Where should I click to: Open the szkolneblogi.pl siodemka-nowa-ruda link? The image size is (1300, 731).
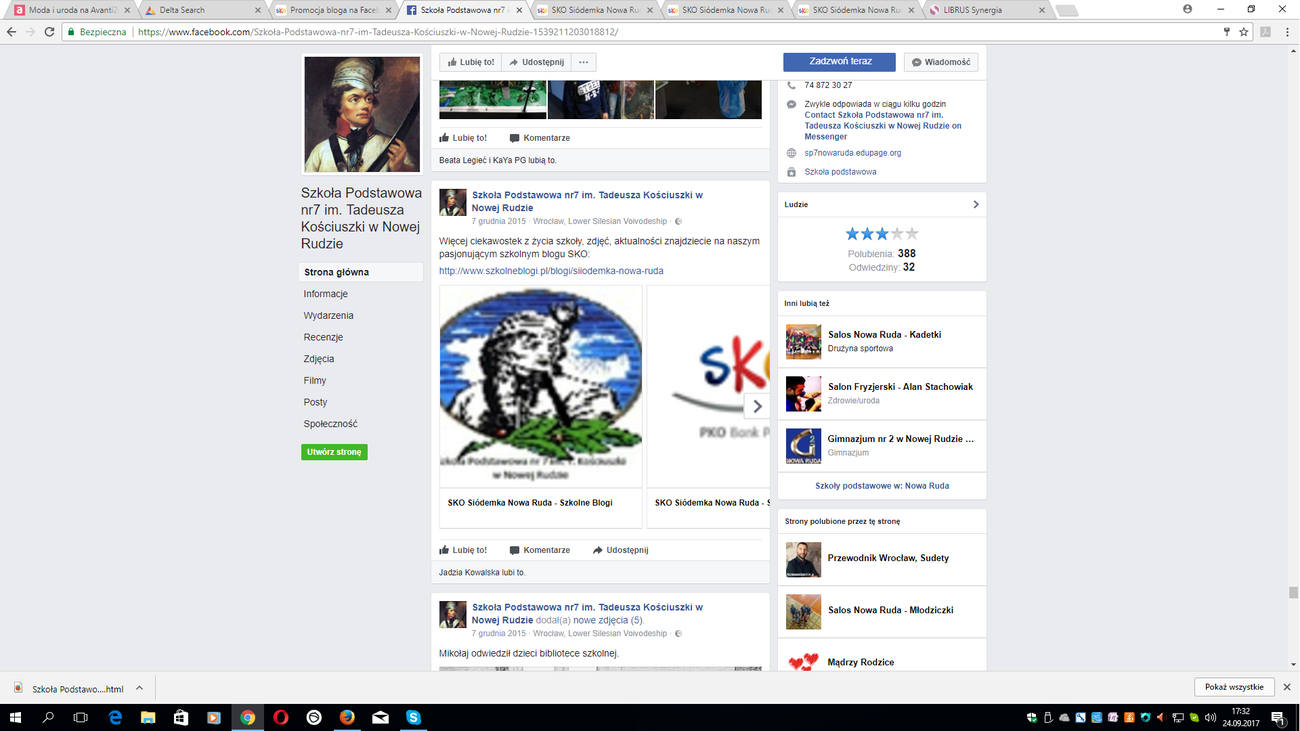click(x=551, y=271)
